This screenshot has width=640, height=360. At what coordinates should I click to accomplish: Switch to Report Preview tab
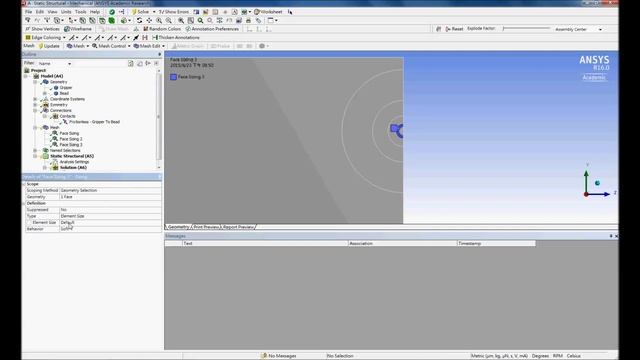[x=238, y=227]
